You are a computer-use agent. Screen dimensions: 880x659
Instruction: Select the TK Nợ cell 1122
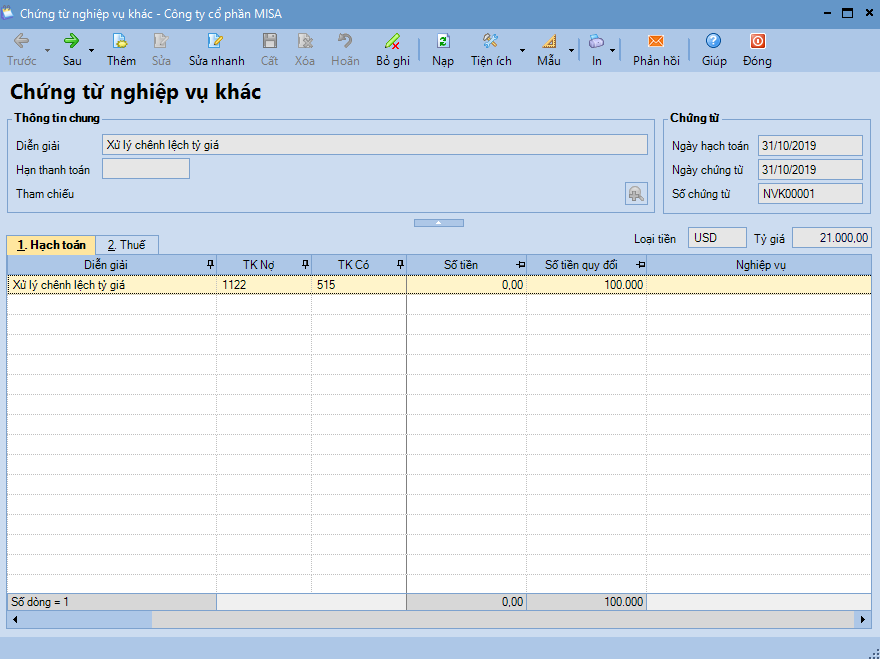(x=264, y=285)
